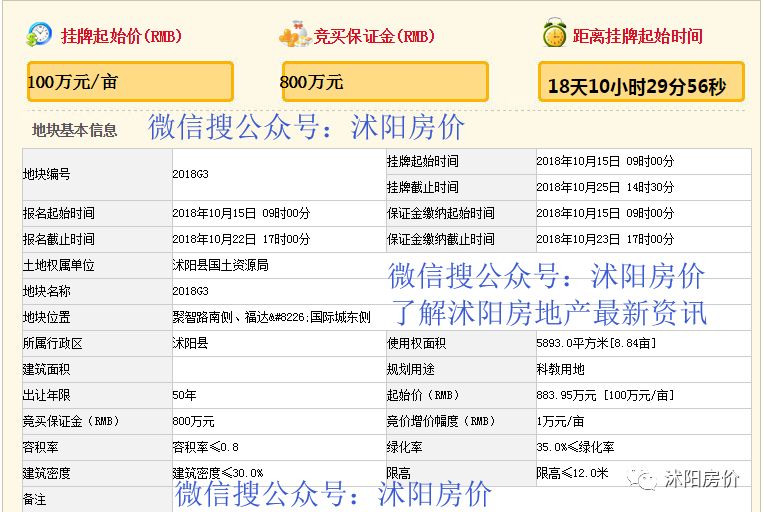
Task: Click the clock icon beside 挂牌起始价
Action: [39, 35]
